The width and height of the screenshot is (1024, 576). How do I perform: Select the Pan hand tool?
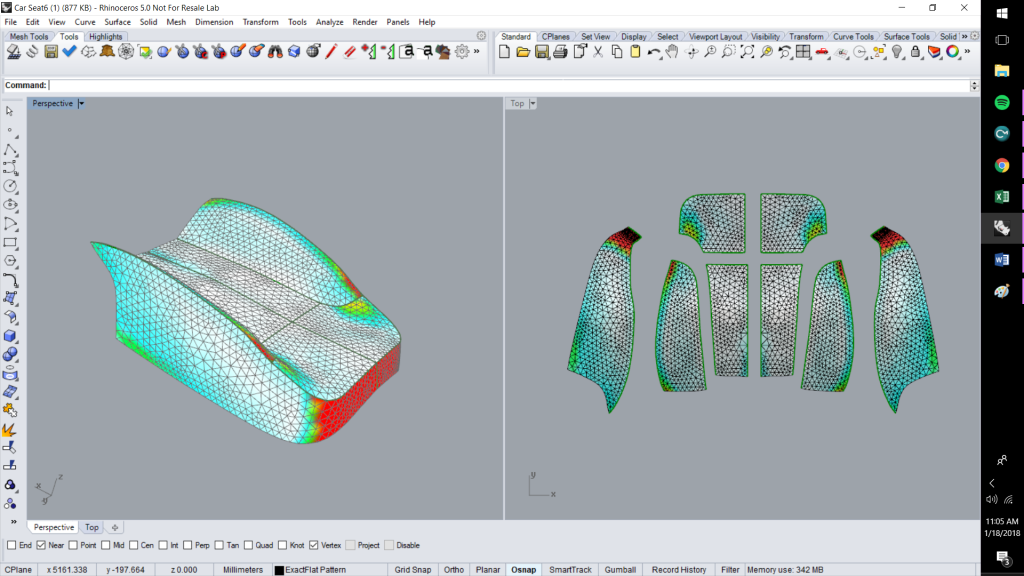point(672,52)
